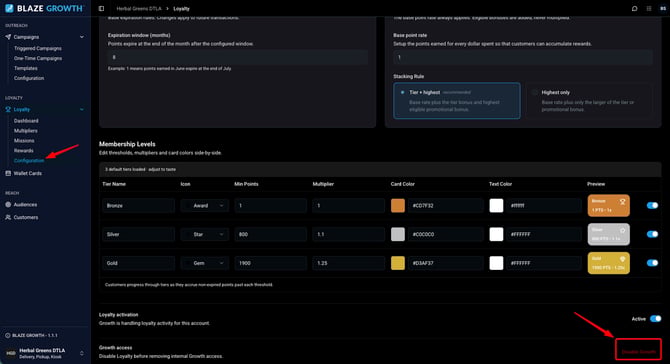Select the Tier + highest stacking rule
Viewport: 670px width, 364px height.
click(457, 101)
